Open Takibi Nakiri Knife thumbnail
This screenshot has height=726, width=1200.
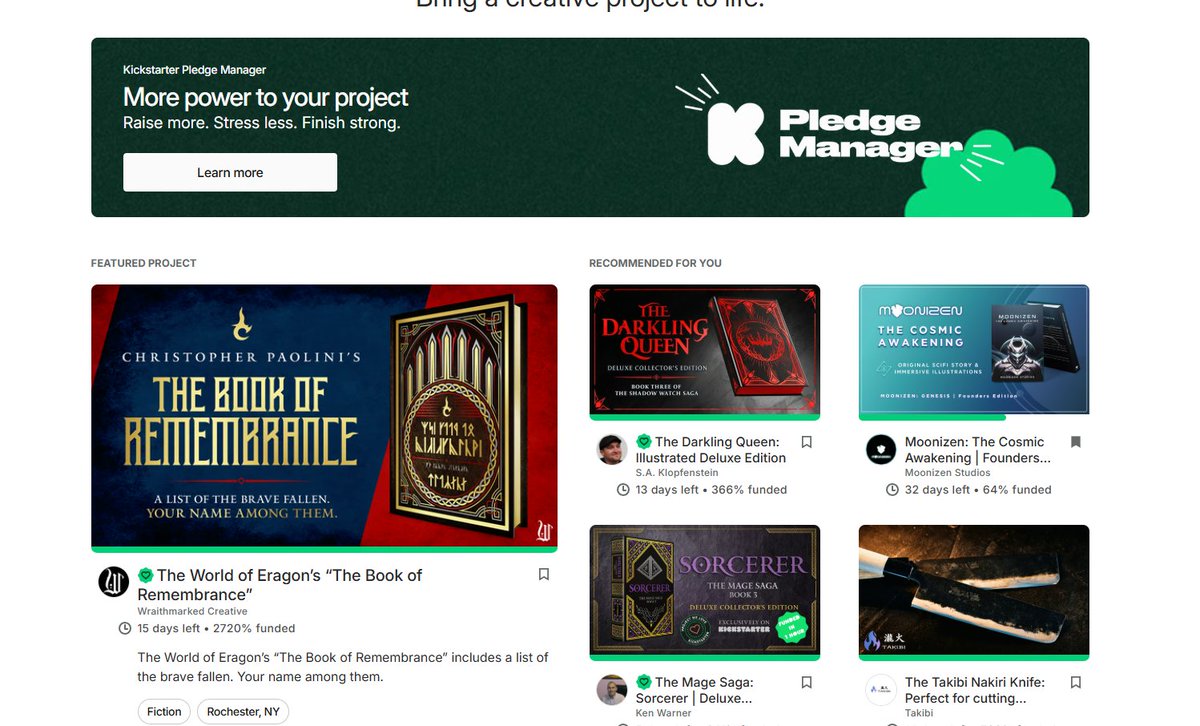[974, 590]
